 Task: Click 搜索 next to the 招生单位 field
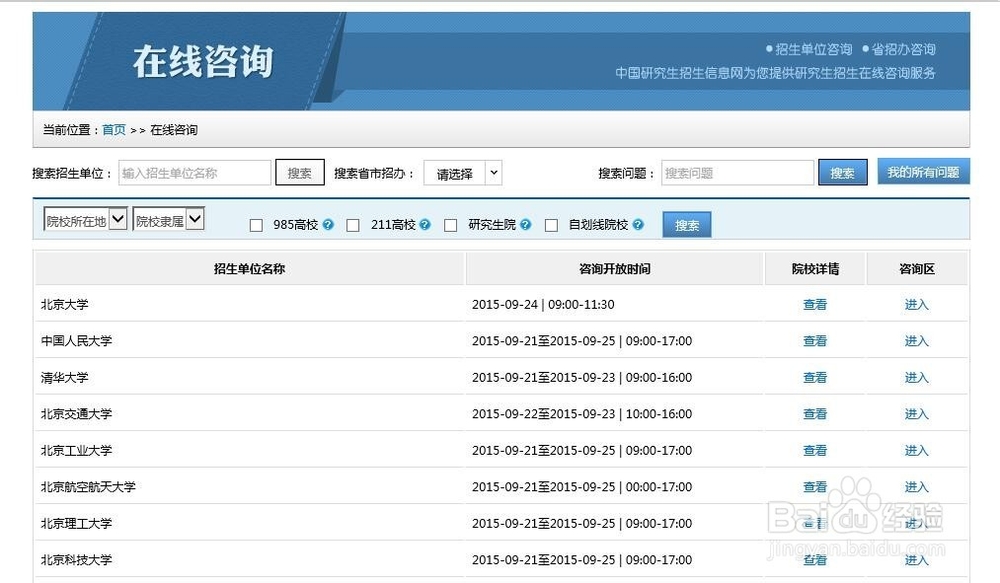[300, 173]
